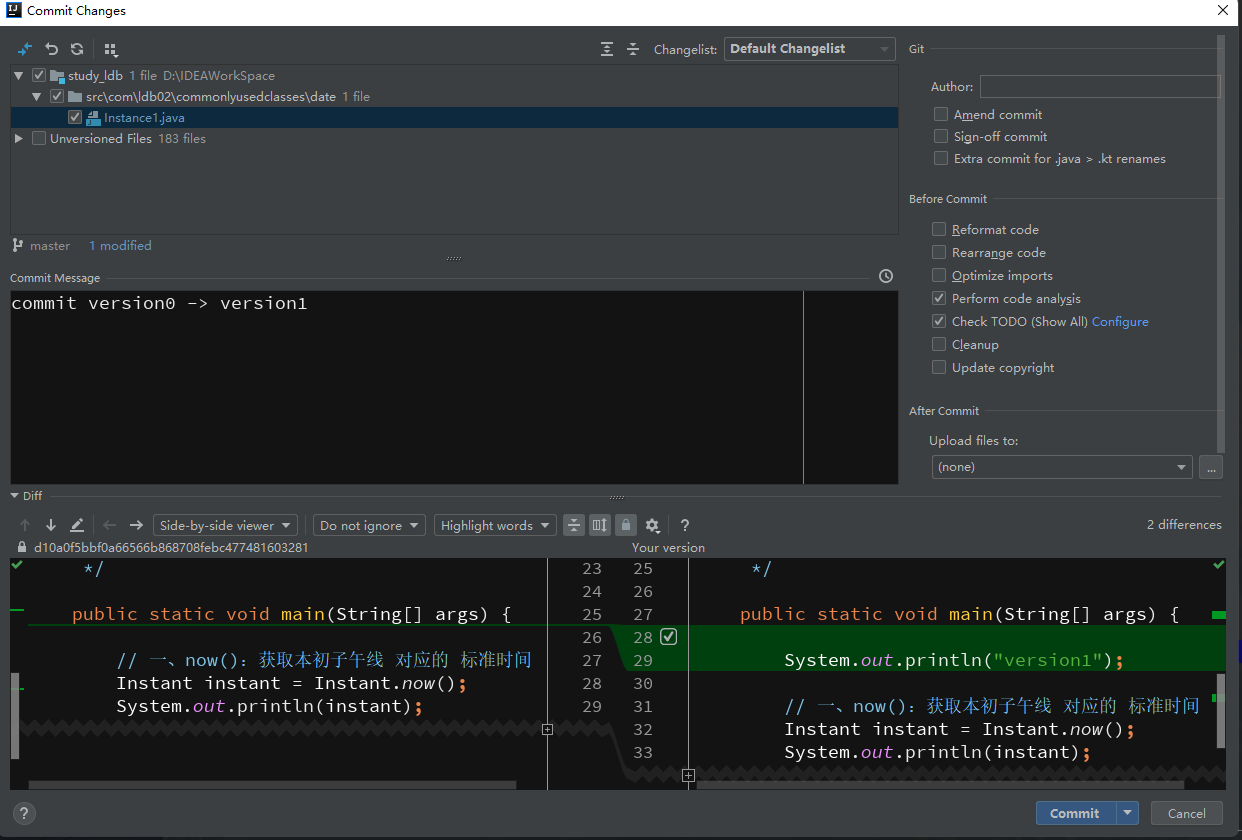Click collapse unchanged fragments icon
The height and width of the screenshot is (840, 1242).
574,525
